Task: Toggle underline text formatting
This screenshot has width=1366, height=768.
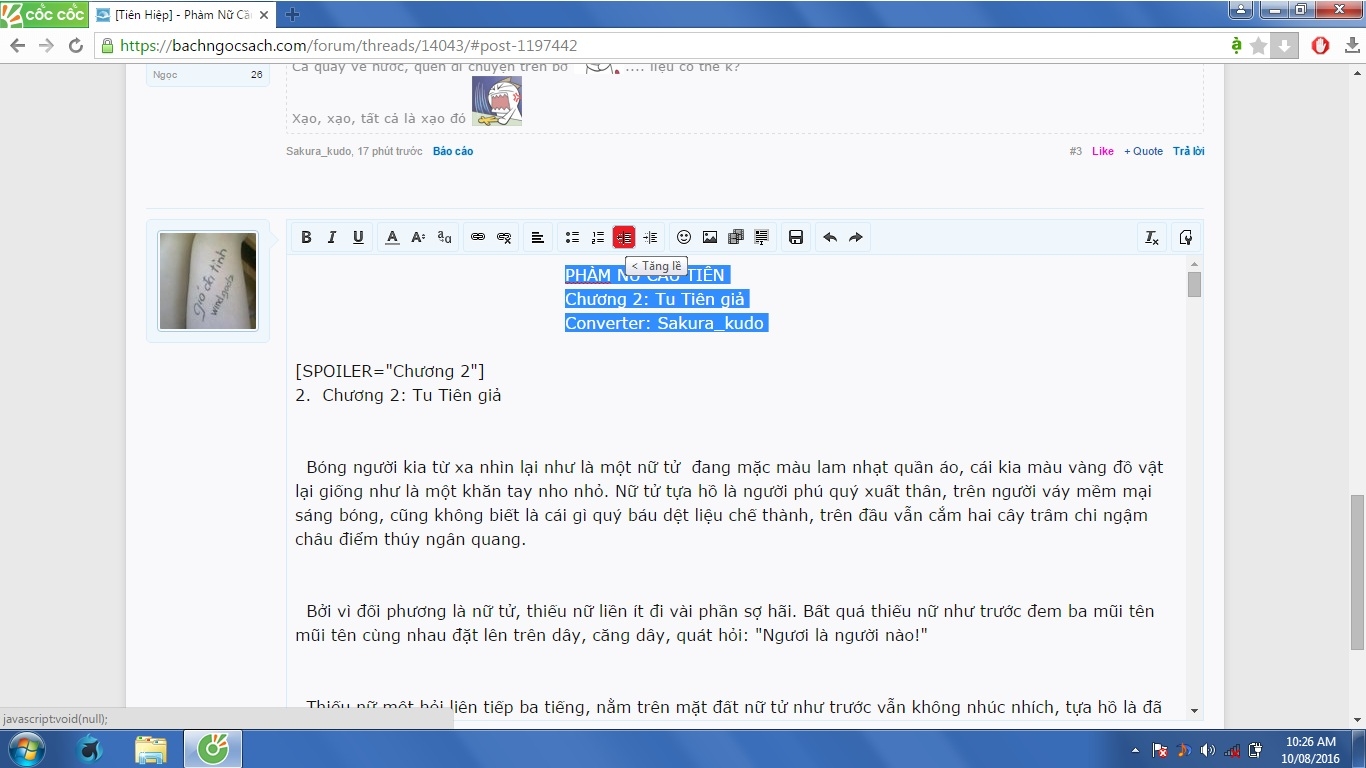Action: point(358,237)
